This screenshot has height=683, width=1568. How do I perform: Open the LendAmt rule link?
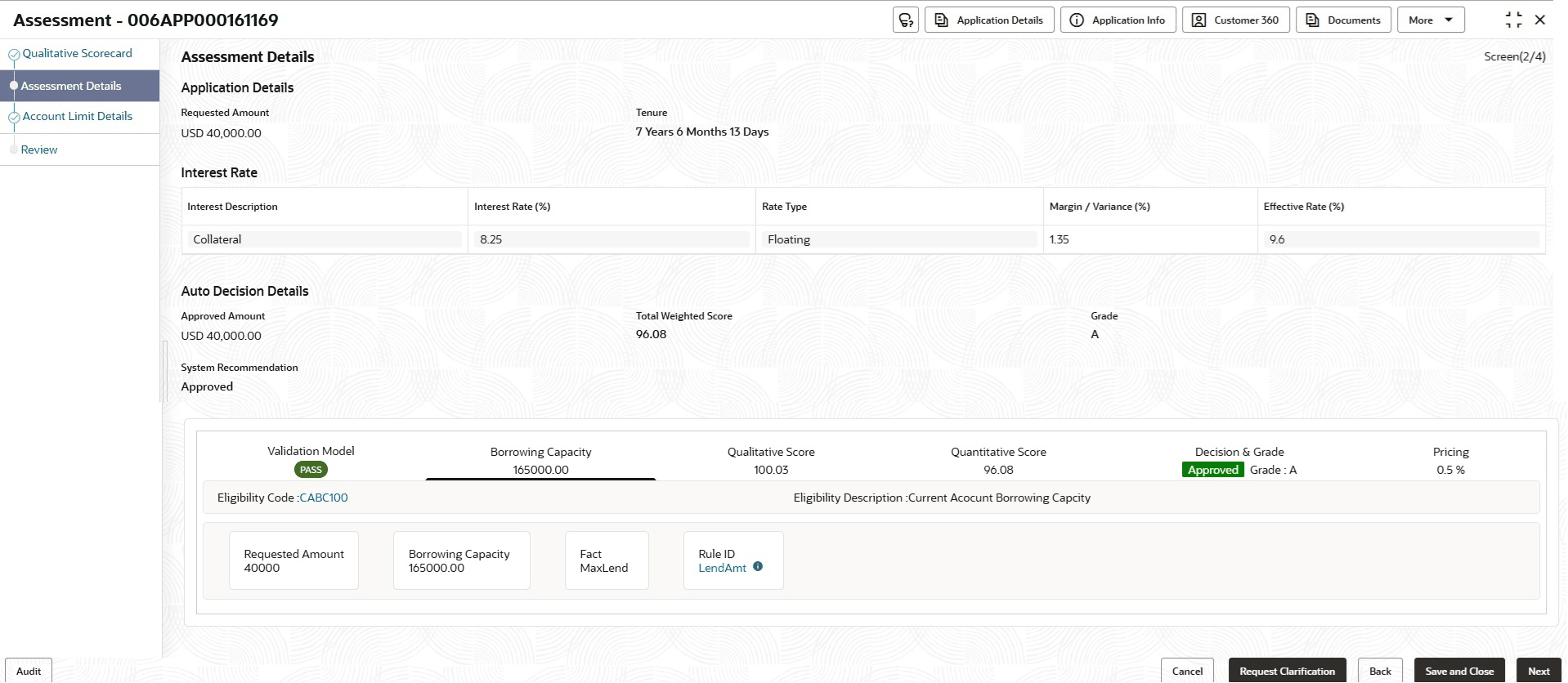[722, 568]
